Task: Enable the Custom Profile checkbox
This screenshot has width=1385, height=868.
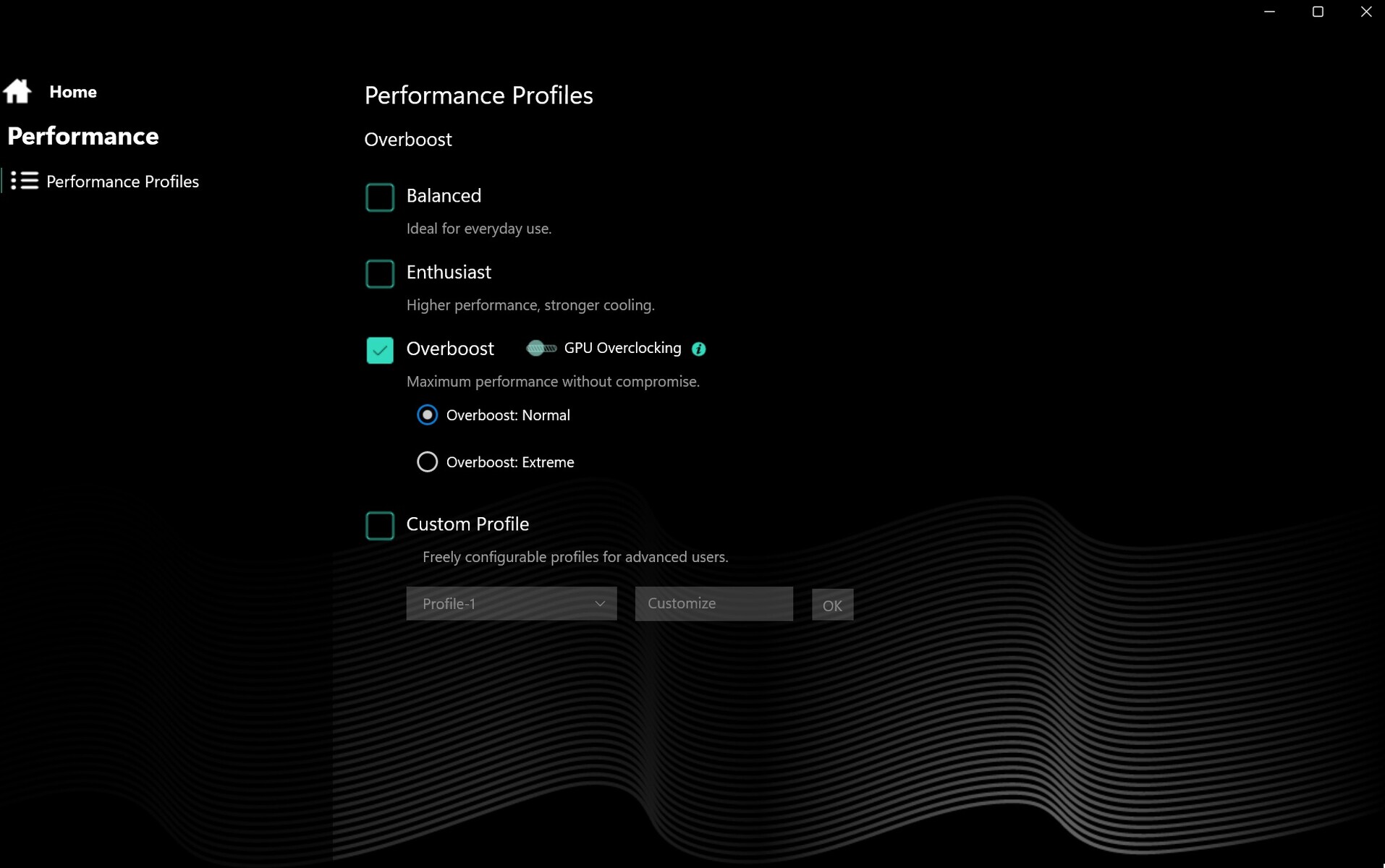Action: point(380,526)
